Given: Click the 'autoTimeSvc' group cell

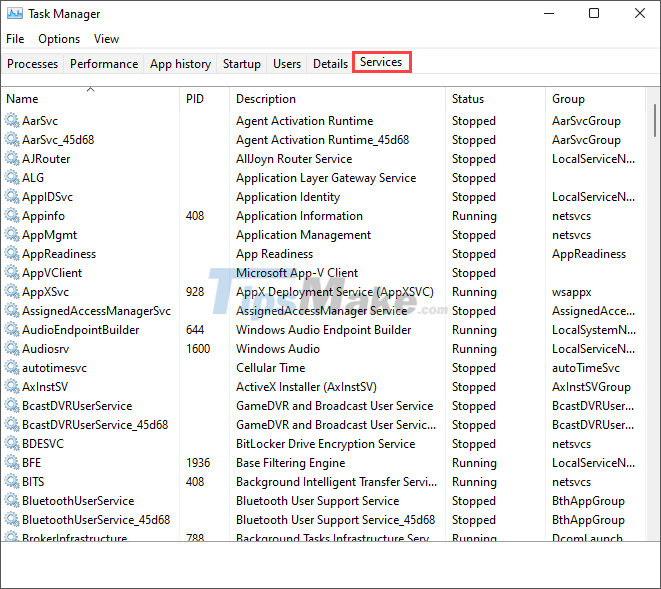Looking at the screenshot, I should 586,367.
